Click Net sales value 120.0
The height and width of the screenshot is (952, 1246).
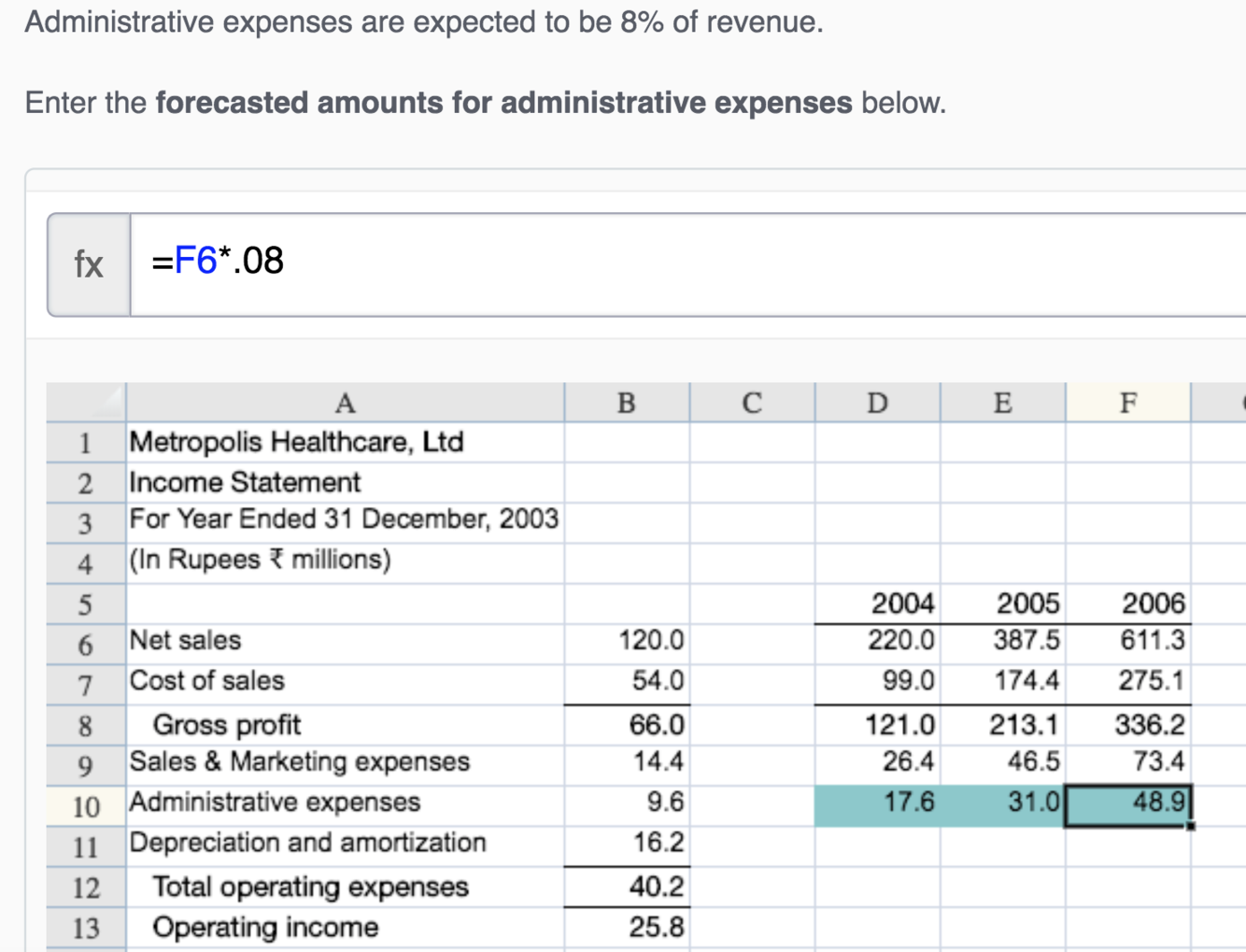click(627, 644)
